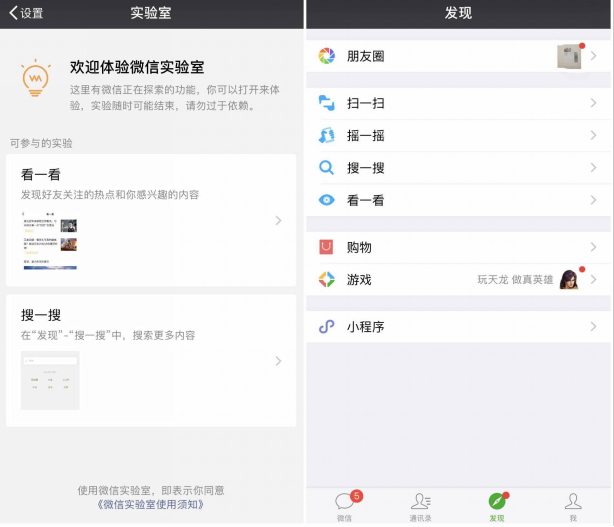This screenshot has height=527, width=614.
Task: Select the 发现 discover tab
Action: point(497,506)
